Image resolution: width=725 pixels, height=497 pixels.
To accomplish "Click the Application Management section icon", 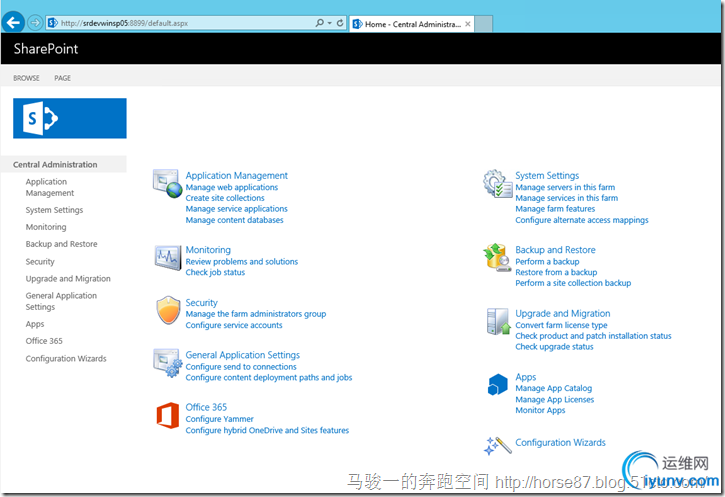I will 167,183.
